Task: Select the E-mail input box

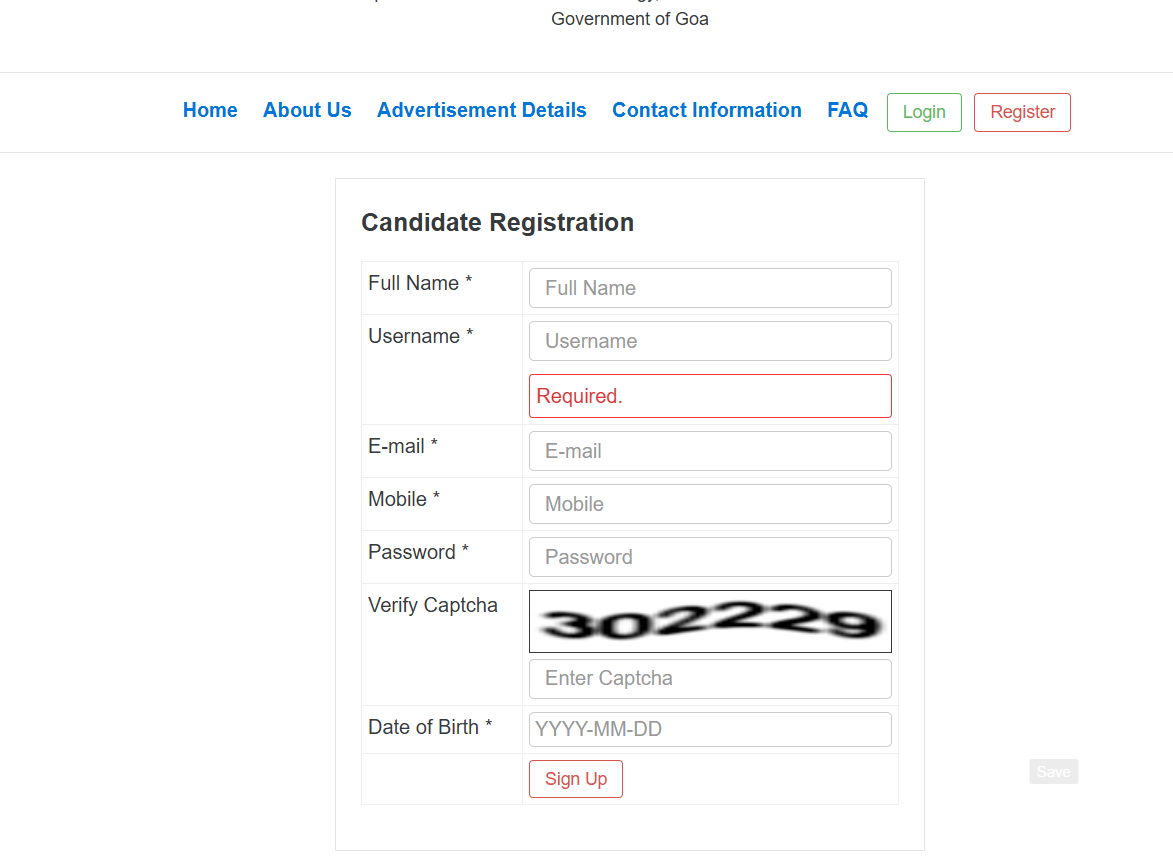Action: pos(710,451)
